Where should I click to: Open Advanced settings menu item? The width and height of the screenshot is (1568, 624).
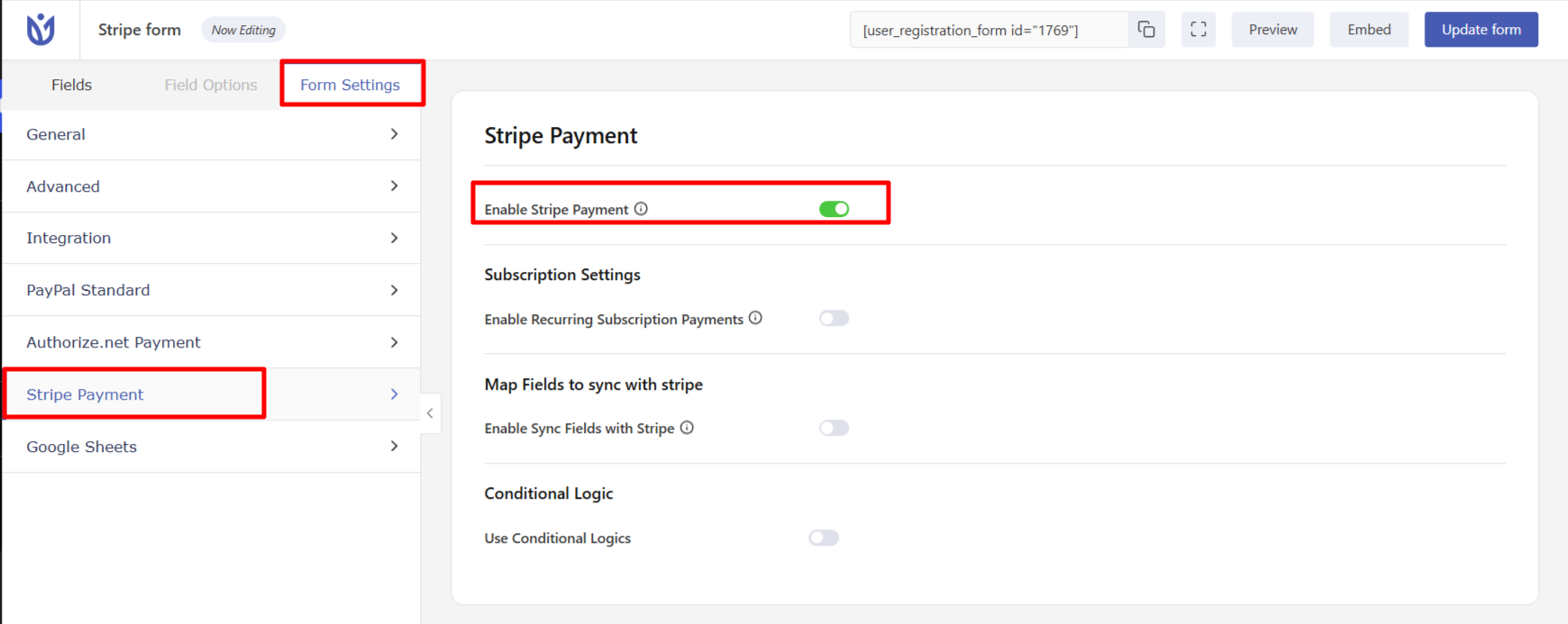tap(212, 186)
